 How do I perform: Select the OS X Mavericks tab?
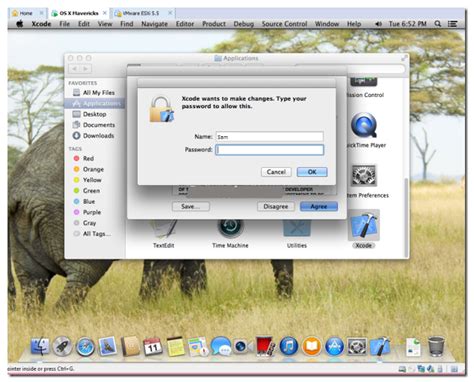[79, 13]
